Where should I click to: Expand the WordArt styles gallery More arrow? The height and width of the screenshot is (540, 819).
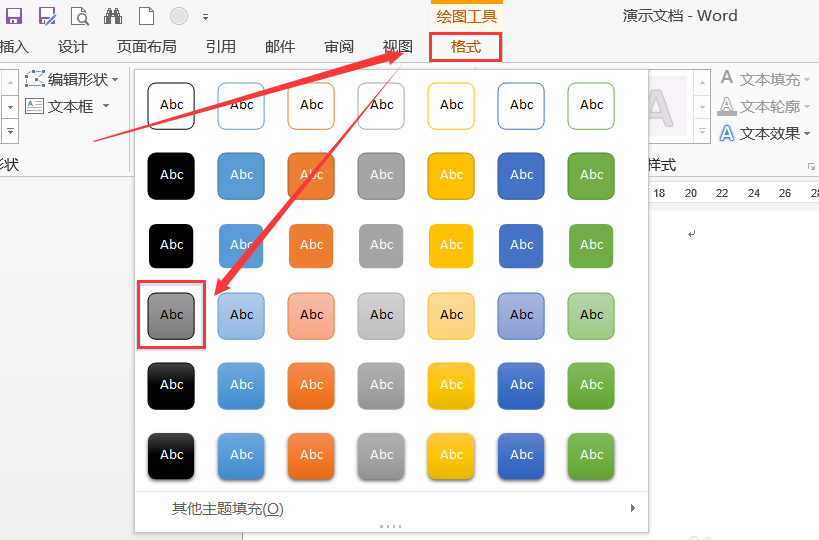pyautogui.click(x=702, y=131)
